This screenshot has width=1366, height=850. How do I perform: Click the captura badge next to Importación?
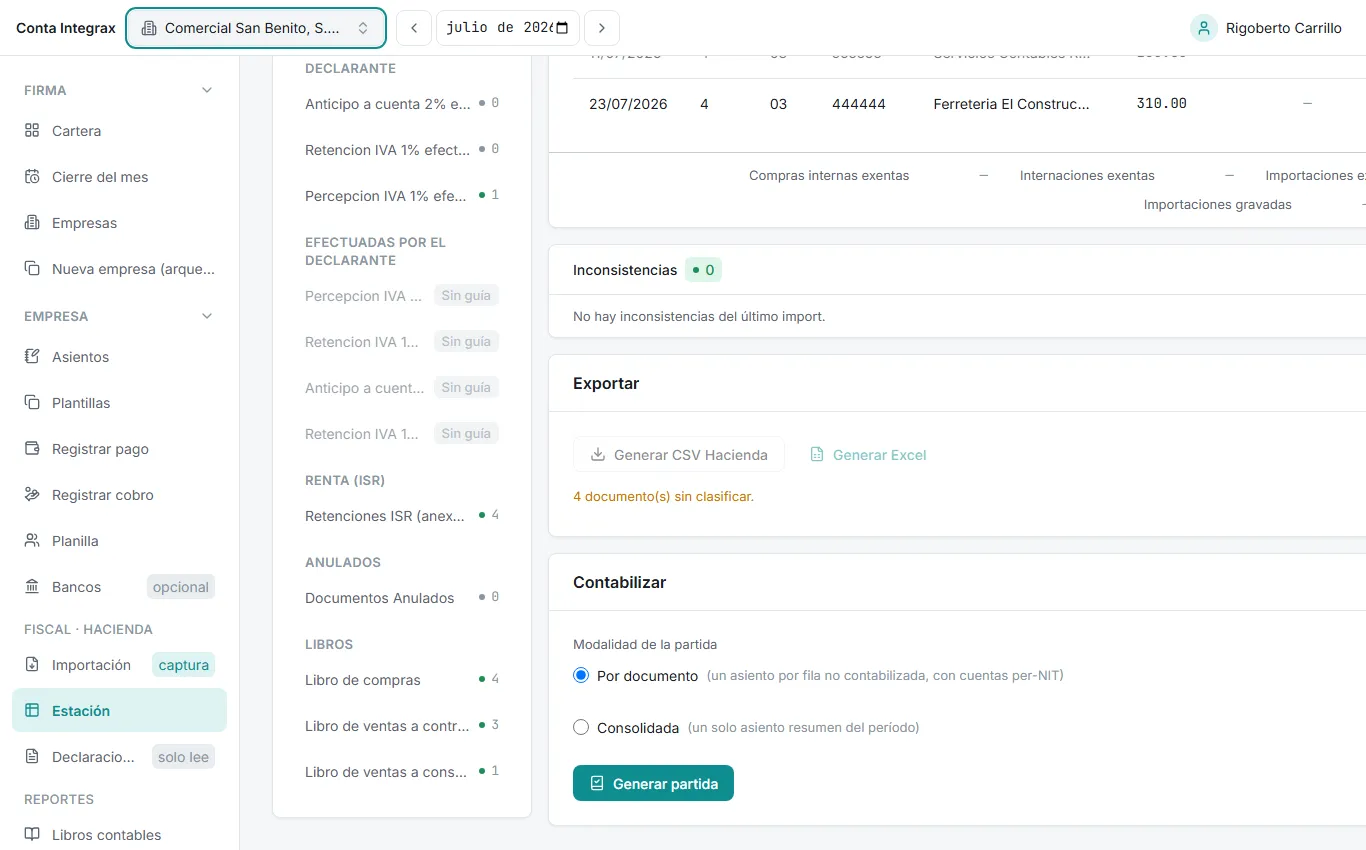coord(184,665)
